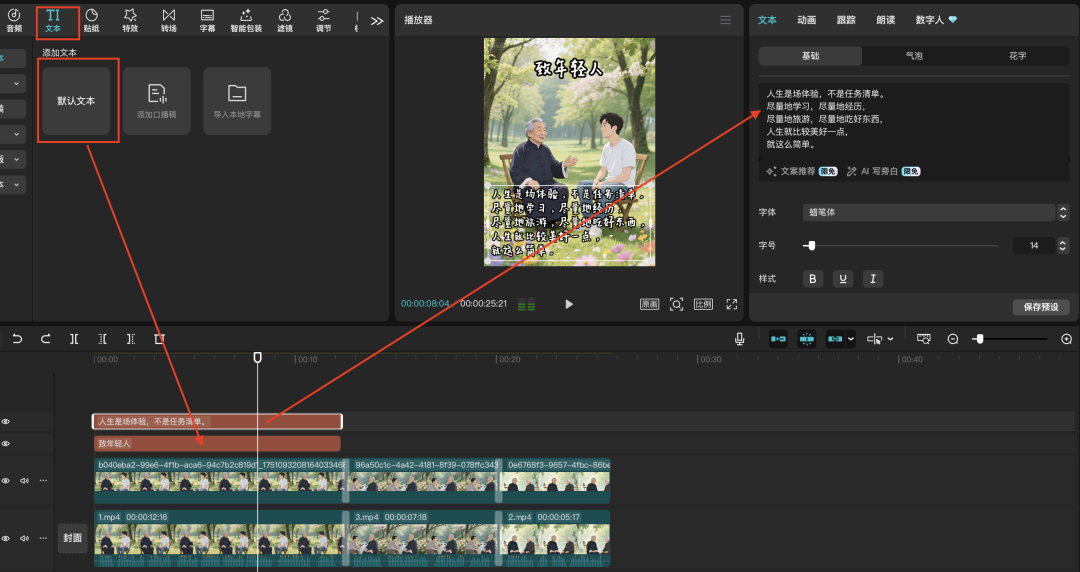Screen dimensions: 1080x572
Task: Open the 特效 (Effects) panel
Action: [x=130, y=19]
